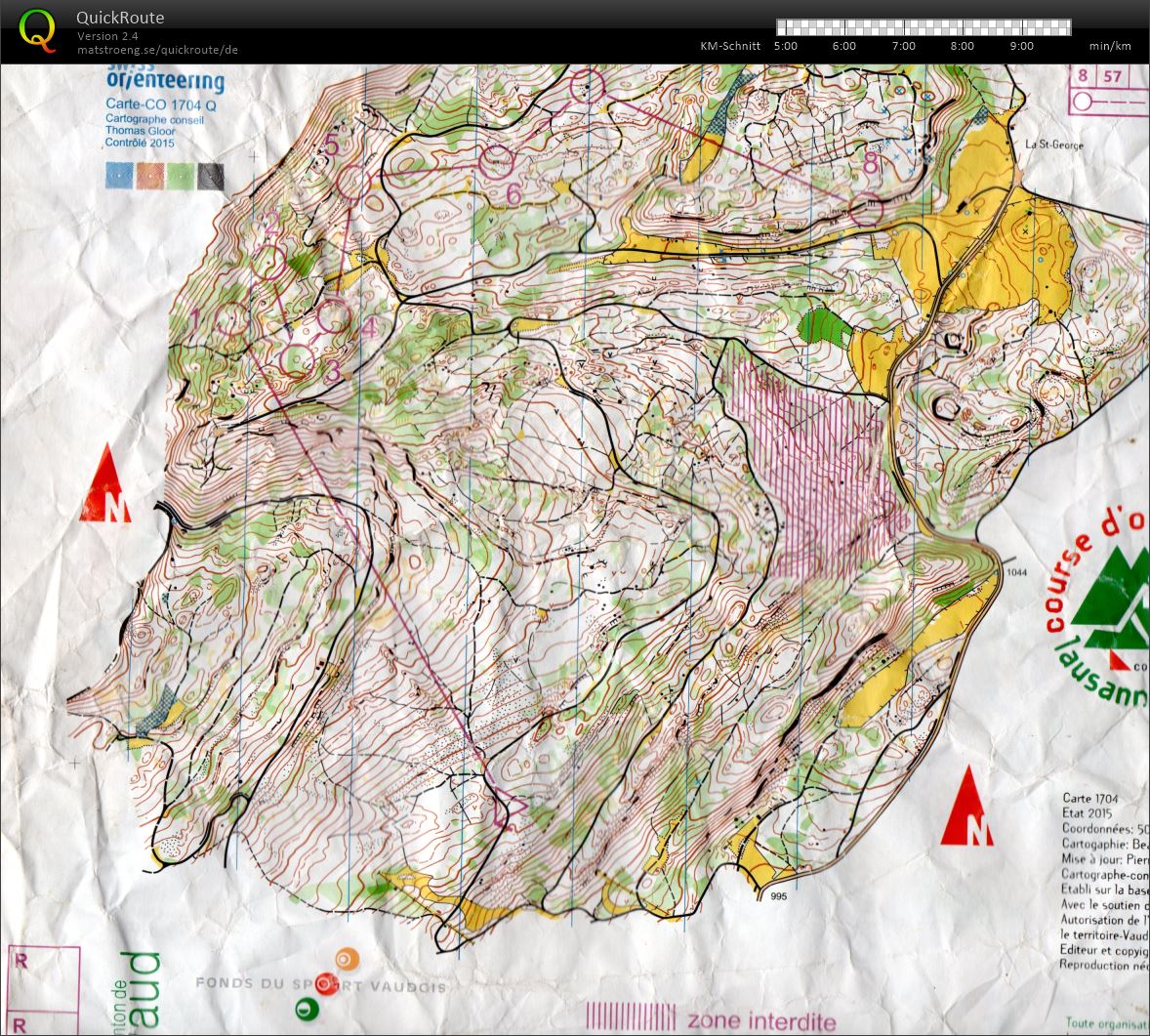
Task: Click the QuickRoute Q logo
Action: [x=37, y=31]
